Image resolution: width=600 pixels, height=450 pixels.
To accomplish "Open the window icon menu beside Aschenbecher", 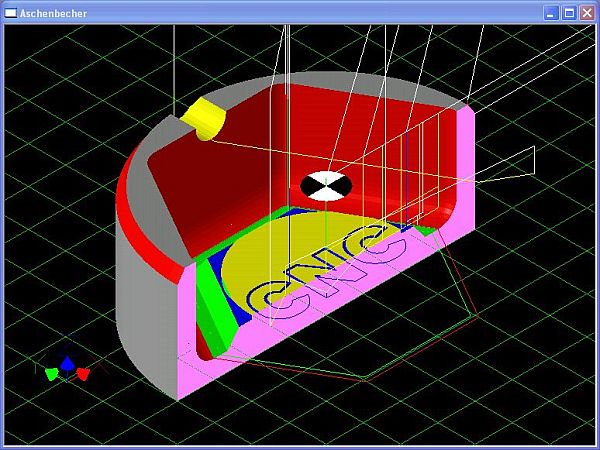I will coord(11,13).
